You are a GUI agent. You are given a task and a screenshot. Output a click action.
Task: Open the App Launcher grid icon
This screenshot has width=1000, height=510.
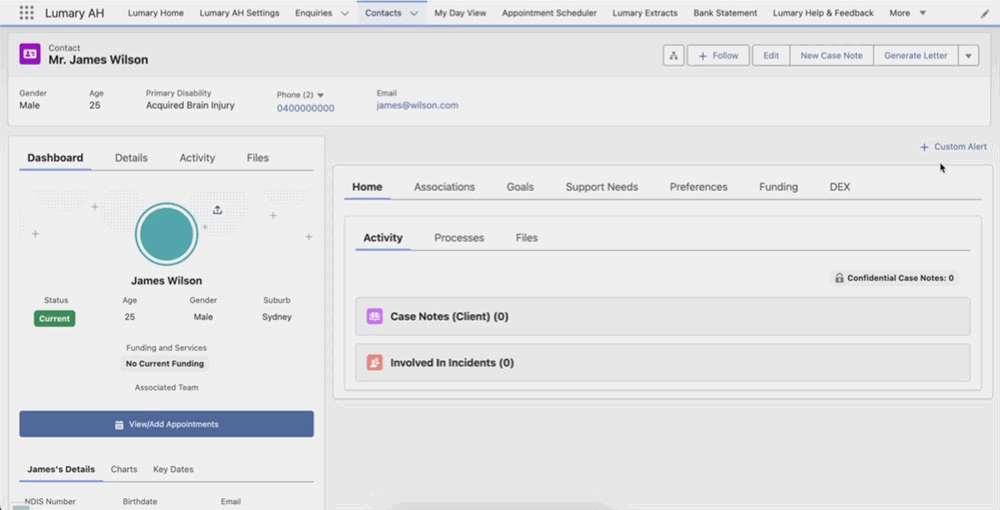[26, 13]
